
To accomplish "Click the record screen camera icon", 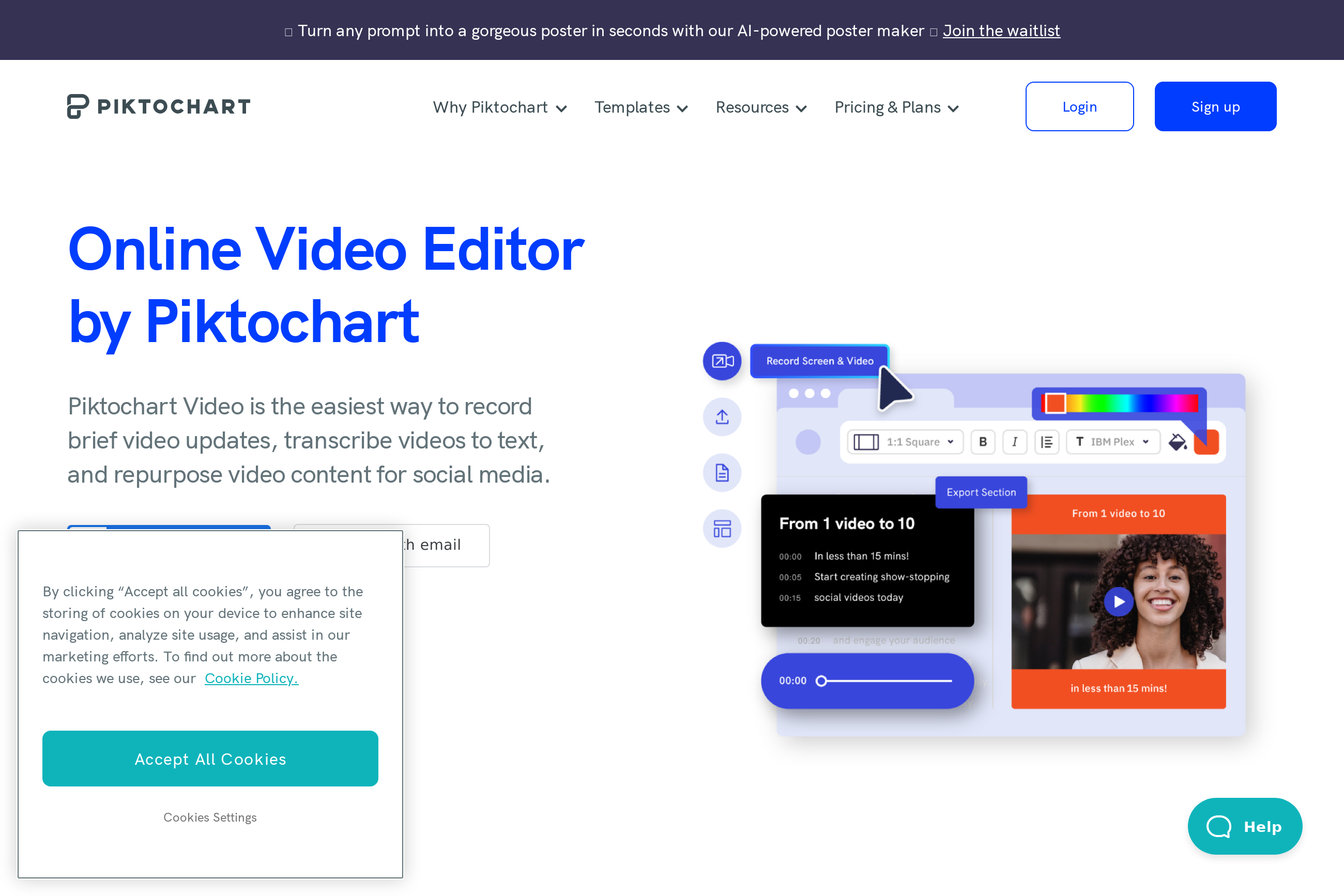I will 722,361.
